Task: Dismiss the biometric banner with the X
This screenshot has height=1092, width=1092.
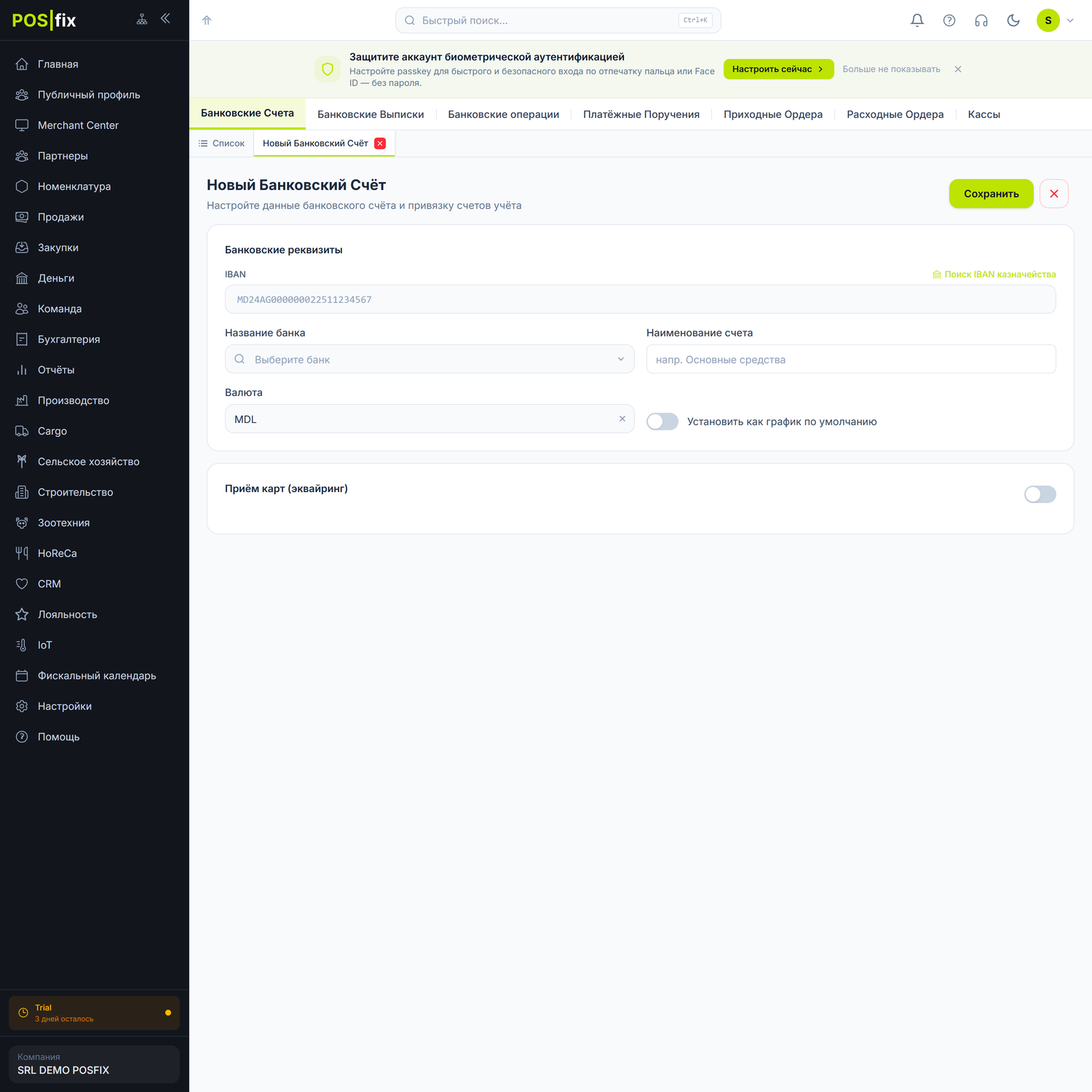Action: coord(958,69)
